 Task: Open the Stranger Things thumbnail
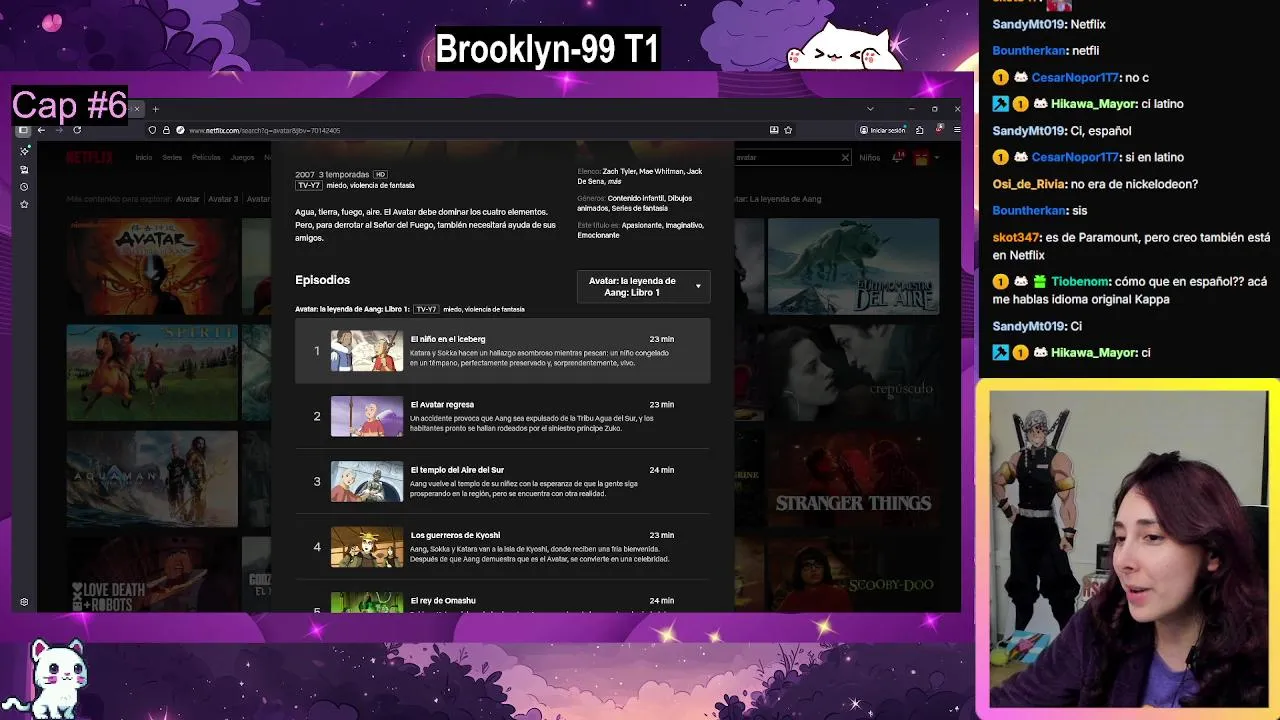tap(853, 478)
